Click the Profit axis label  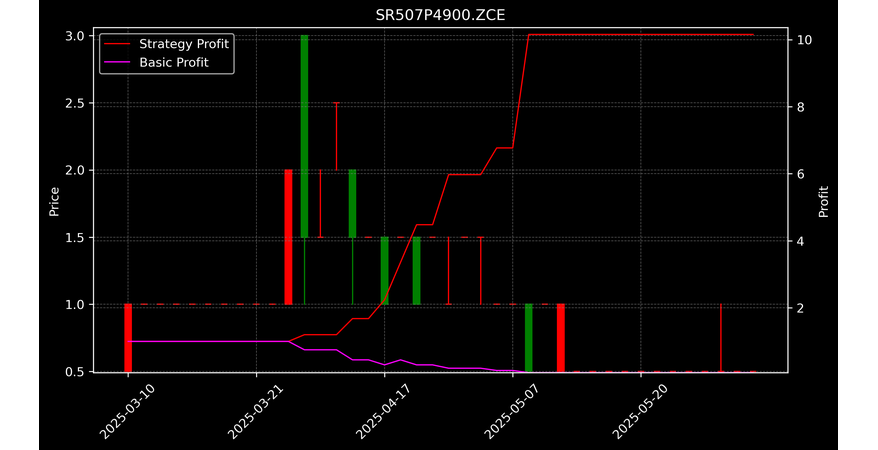point(823,202)
